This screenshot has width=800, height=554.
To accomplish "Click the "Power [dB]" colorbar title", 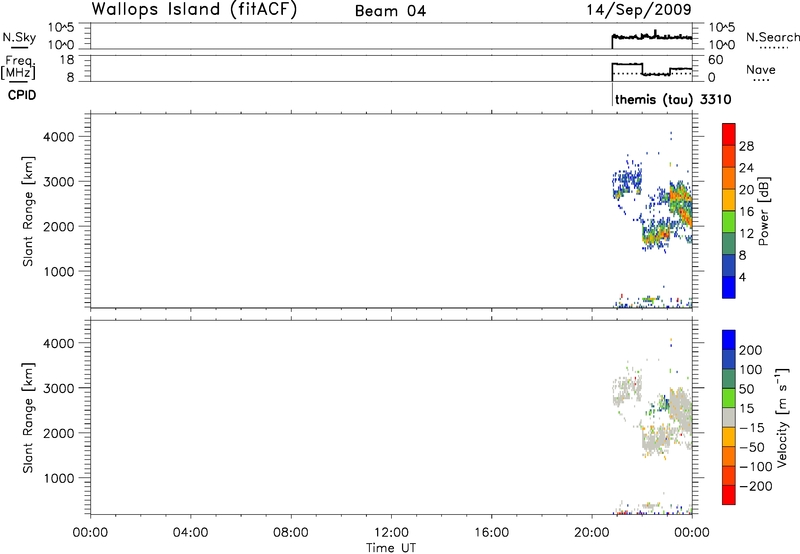I will (764, 211).
